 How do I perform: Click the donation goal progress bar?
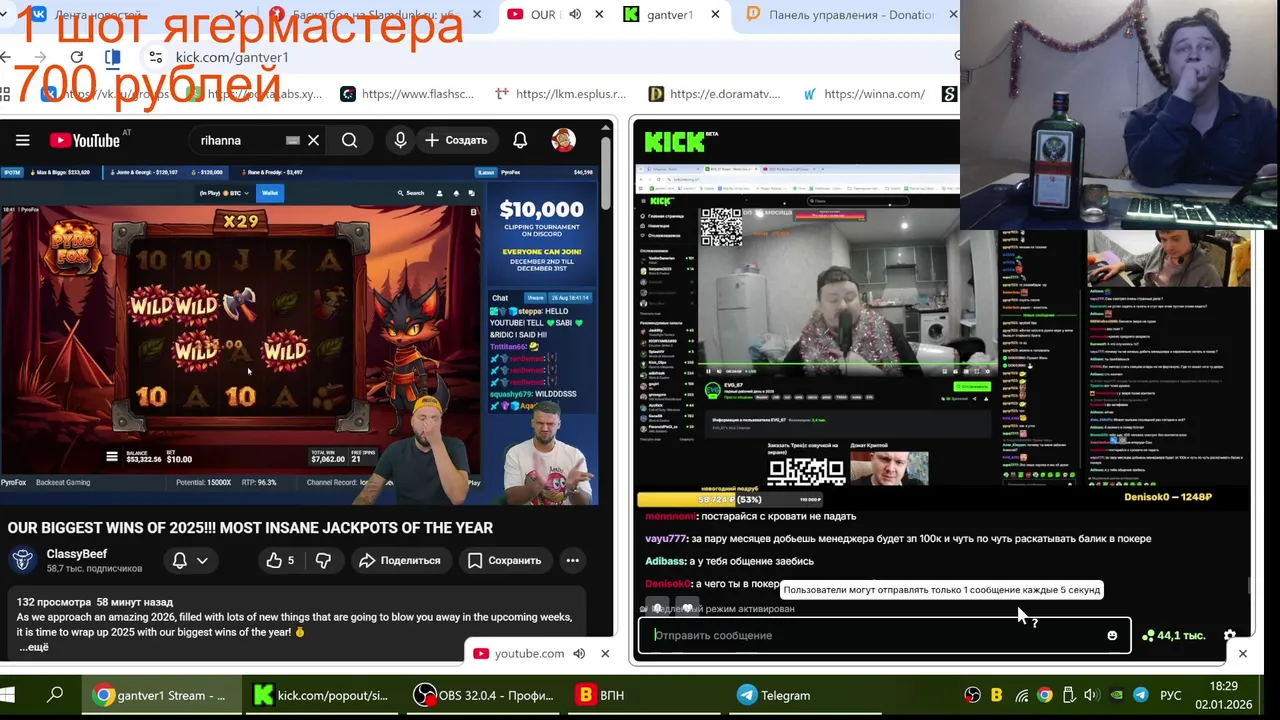pyautogui.click(x=730, y=499)
